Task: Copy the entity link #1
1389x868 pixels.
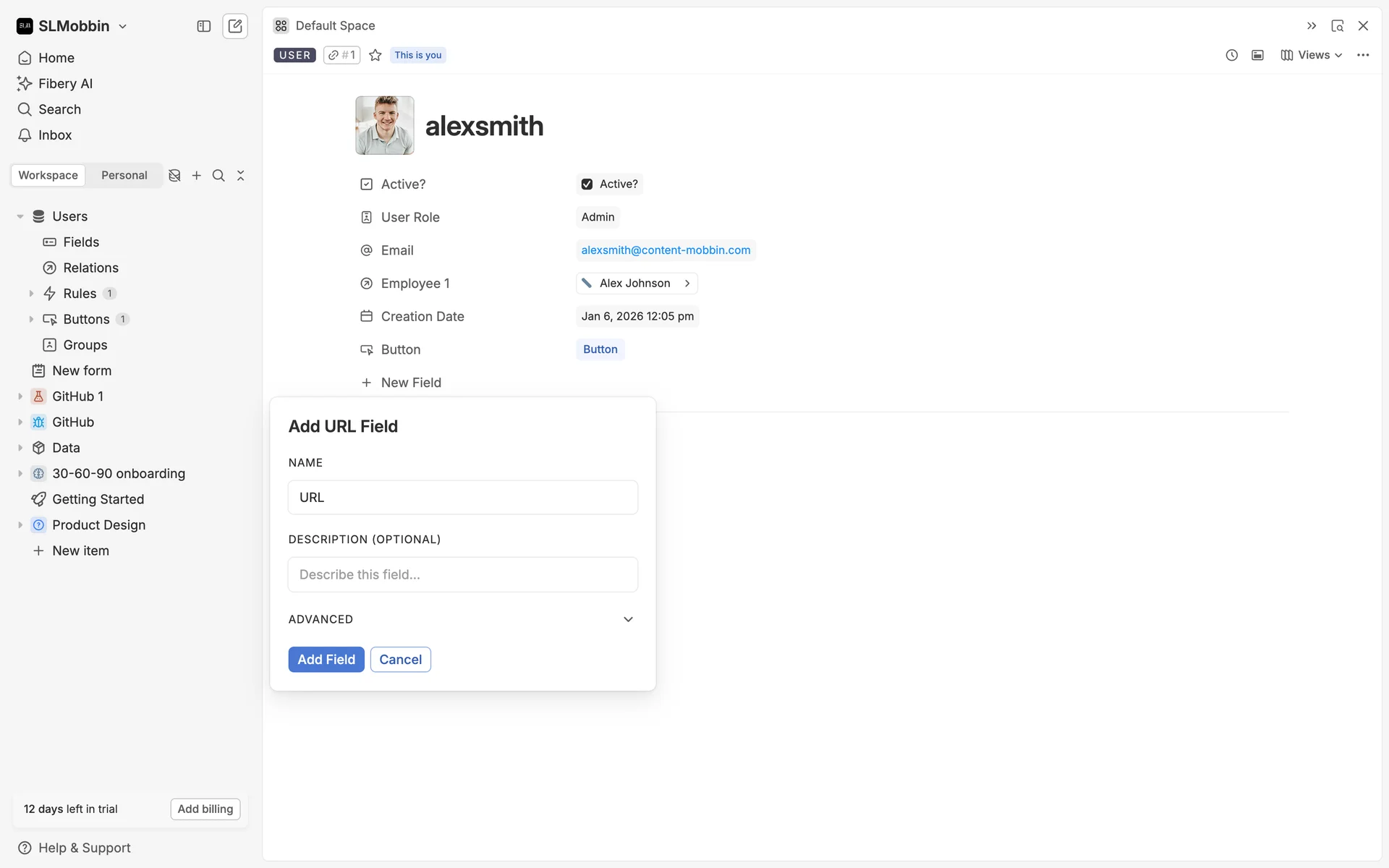Action: click(341, 55)
